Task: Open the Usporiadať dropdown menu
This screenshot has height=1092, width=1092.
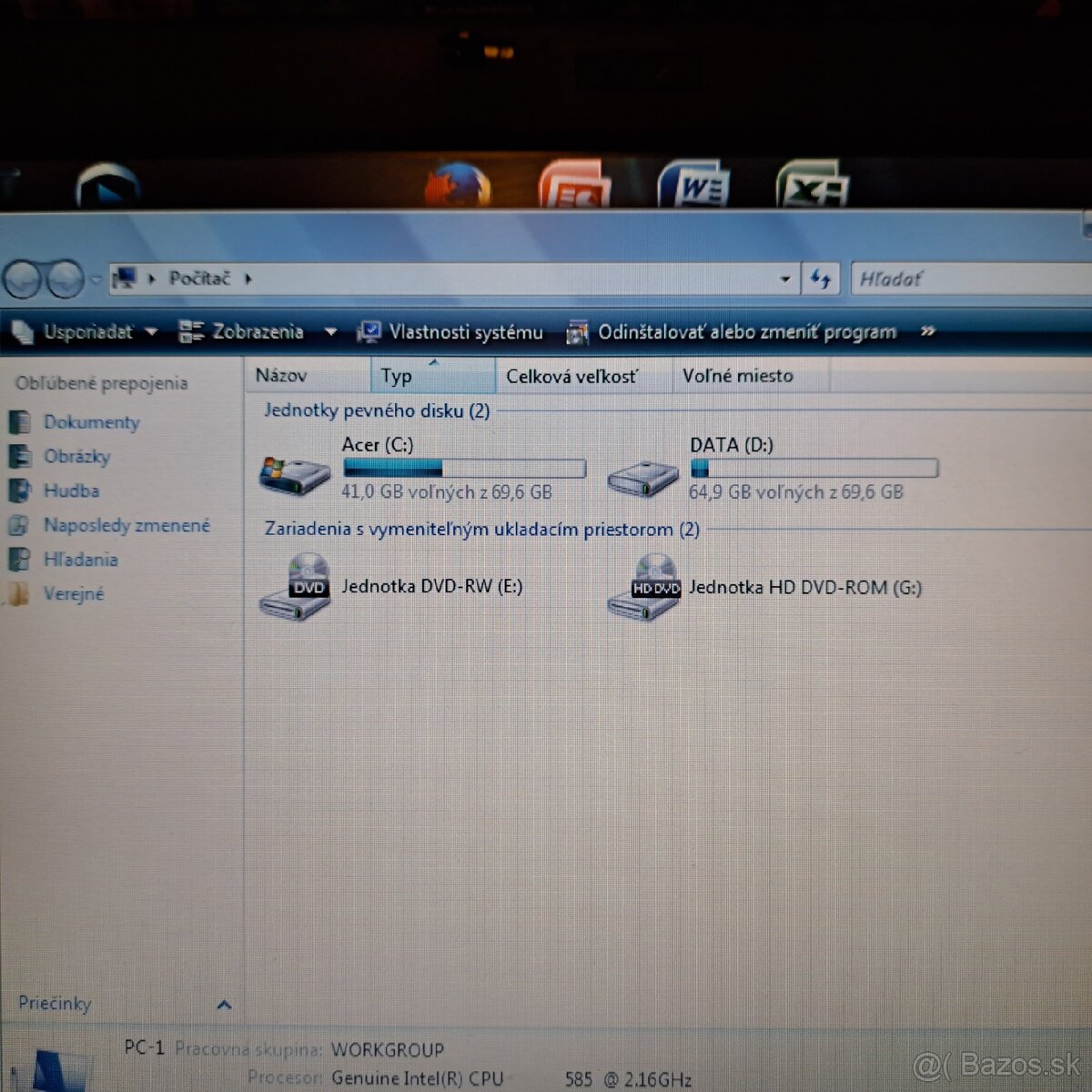Action: point(86,332)
